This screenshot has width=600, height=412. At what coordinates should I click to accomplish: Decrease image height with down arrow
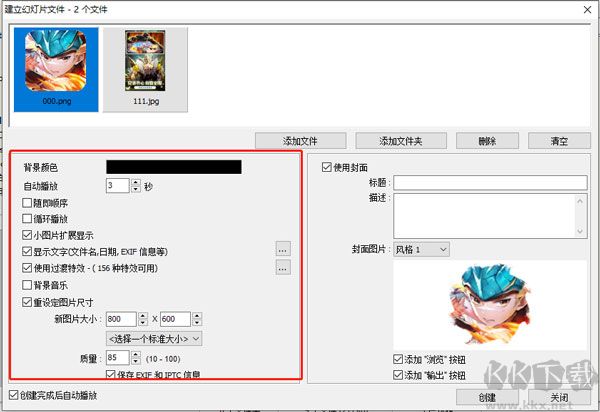click(x=197, y=322)
